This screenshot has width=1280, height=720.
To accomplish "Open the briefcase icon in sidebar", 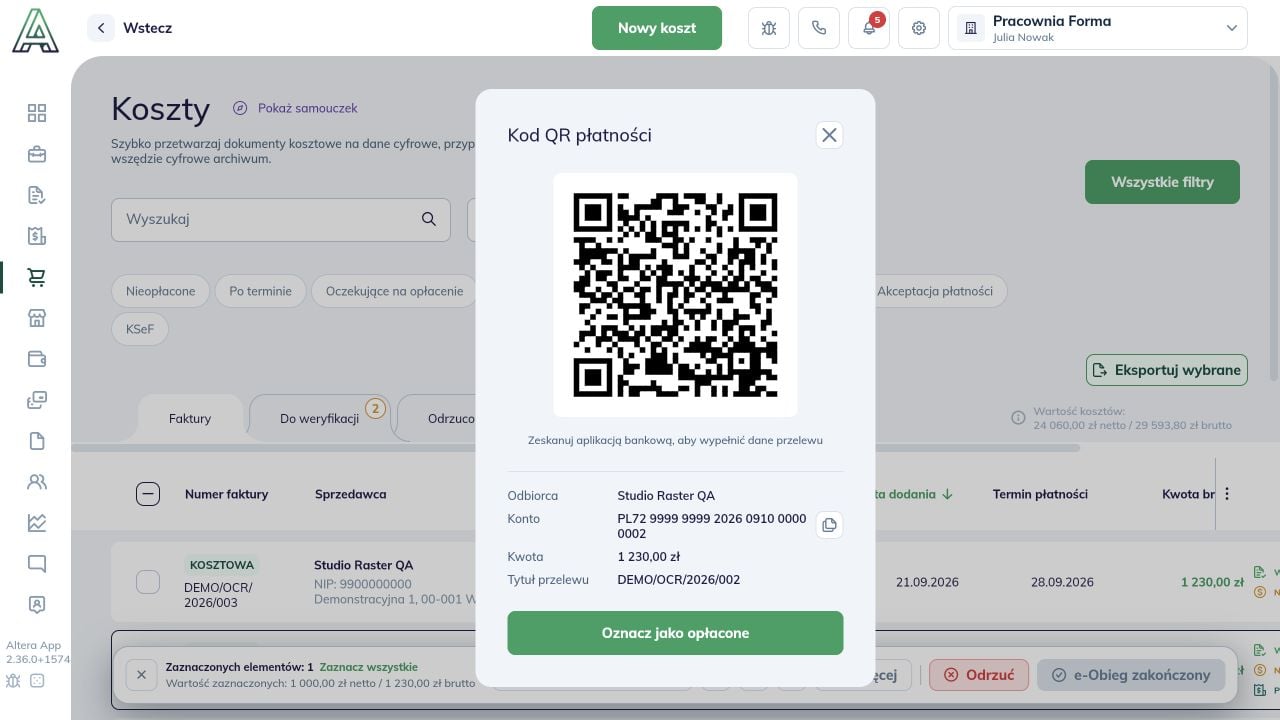I will click(x=37, y=154).
